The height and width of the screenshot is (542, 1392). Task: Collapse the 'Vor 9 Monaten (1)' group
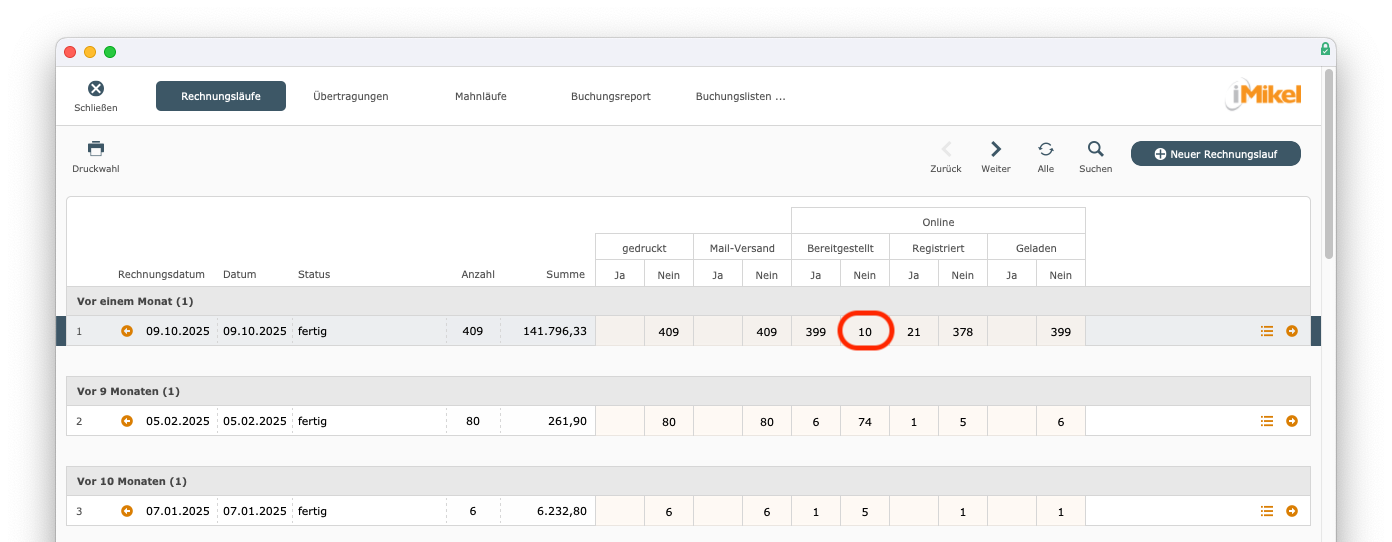click(x=128, y=391)
